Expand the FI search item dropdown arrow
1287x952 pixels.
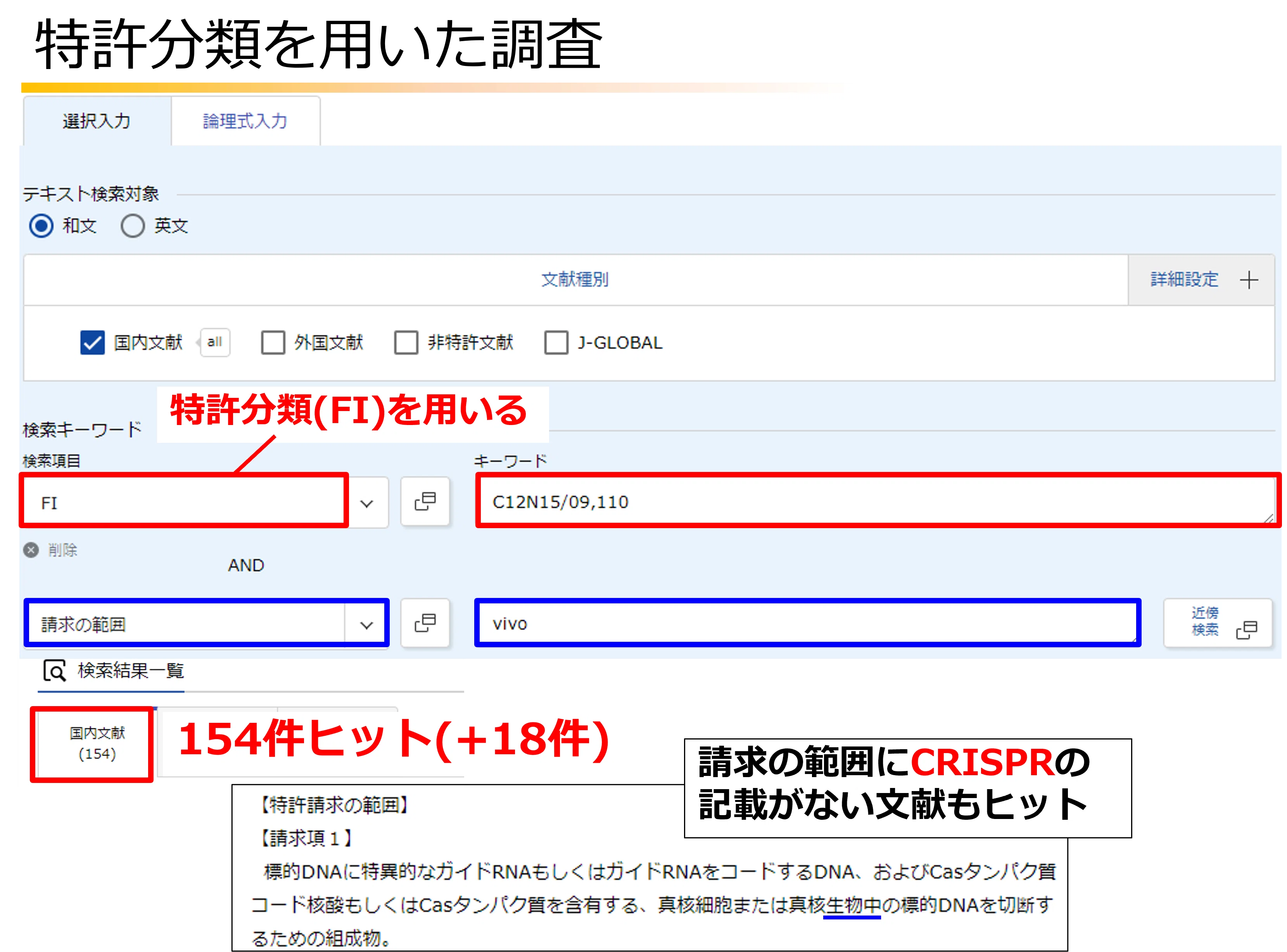coord(366,503)
